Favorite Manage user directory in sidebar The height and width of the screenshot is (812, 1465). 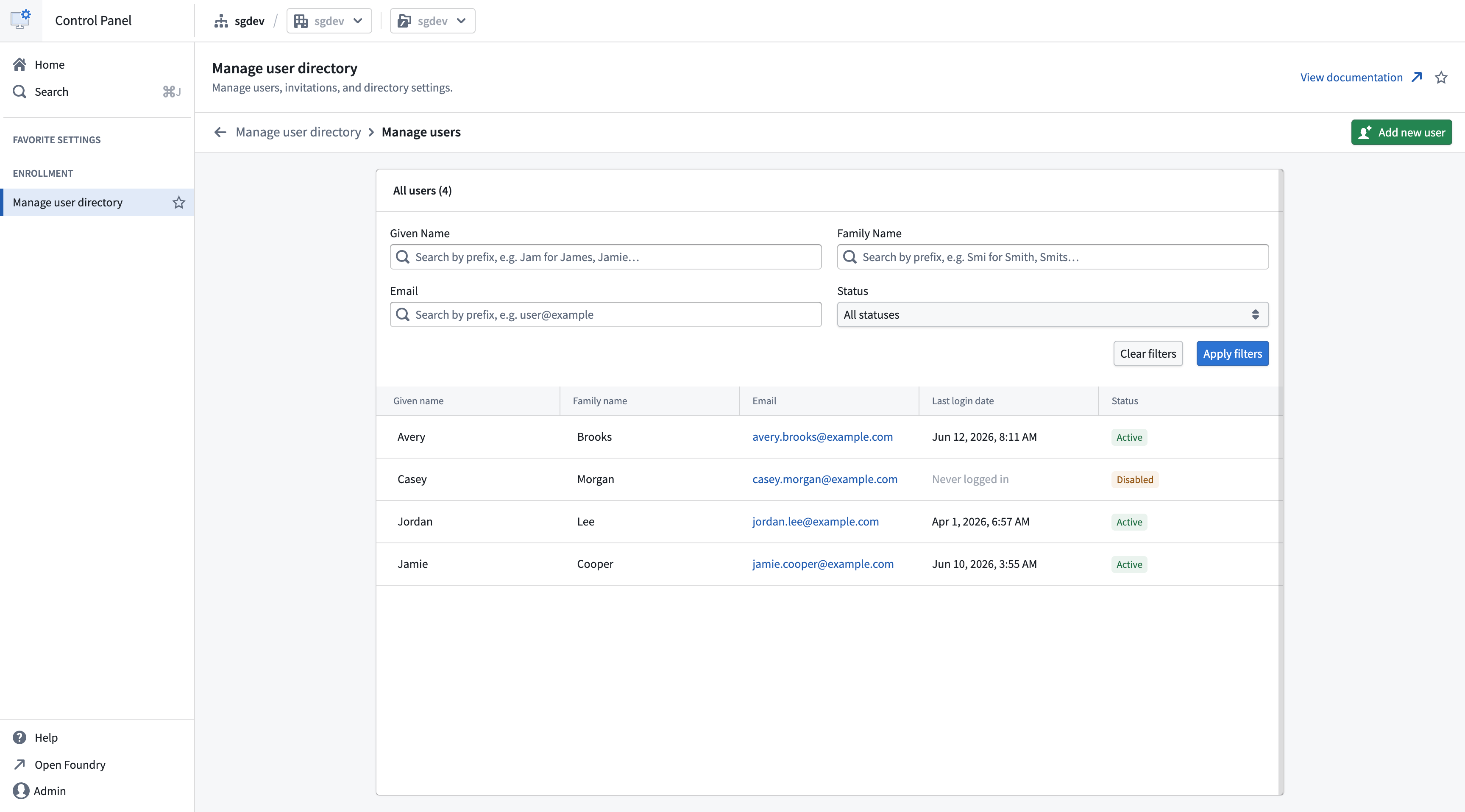(x=178, y=203)
